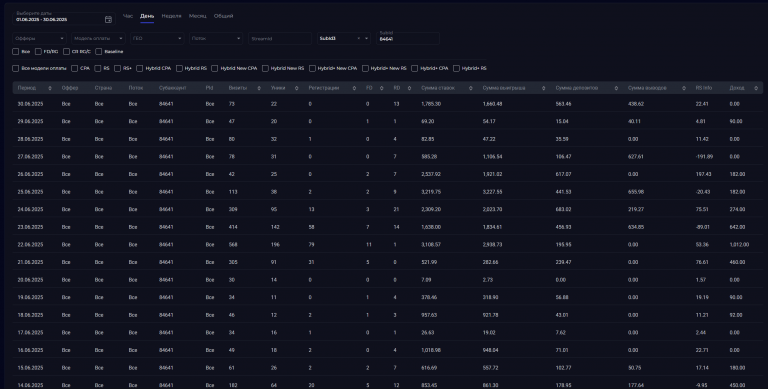Screen dimensions: 768x389
Task: Open the Поток dropdown
Action: pyautogui.click(x=216, y=38)
